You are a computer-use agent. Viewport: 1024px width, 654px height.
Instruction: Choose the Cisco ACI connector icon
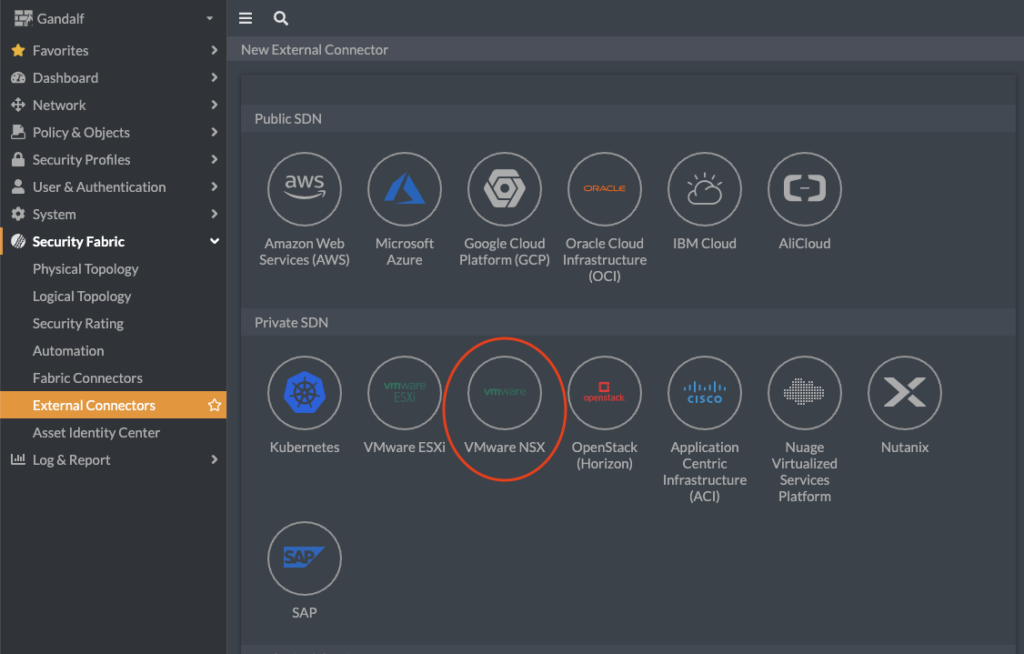[x=704, y=393]
